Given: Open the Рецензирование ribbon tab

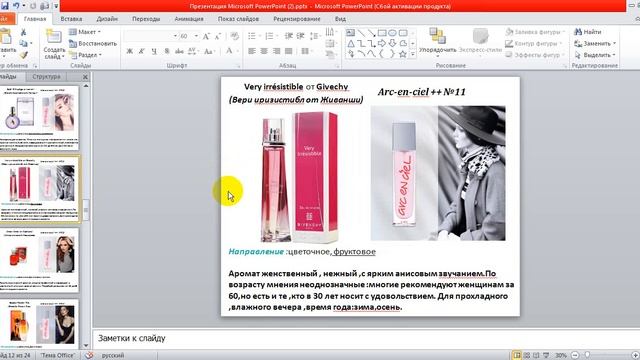Looking at the screenshot, I should coord(297,19).
